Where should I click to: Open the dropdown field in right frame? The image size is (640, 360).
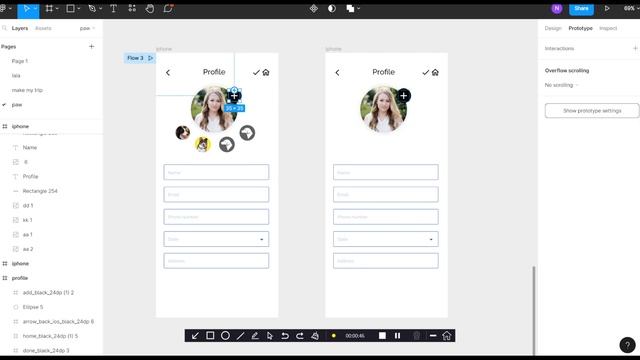[x=386, y=239]
